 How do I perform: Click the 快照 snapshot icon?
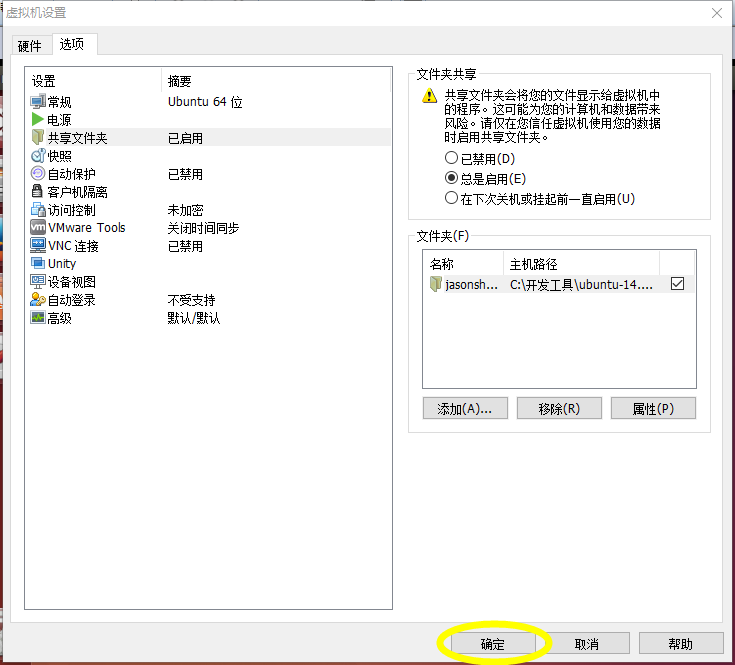coord(38,156)
